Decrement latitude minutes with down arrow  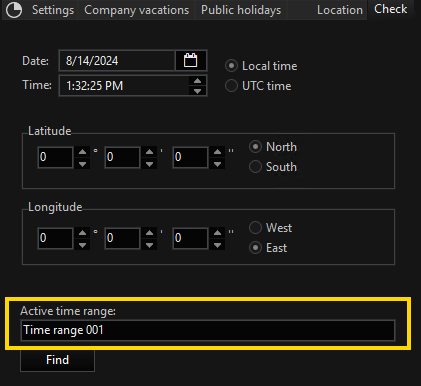tap(149, 164)
